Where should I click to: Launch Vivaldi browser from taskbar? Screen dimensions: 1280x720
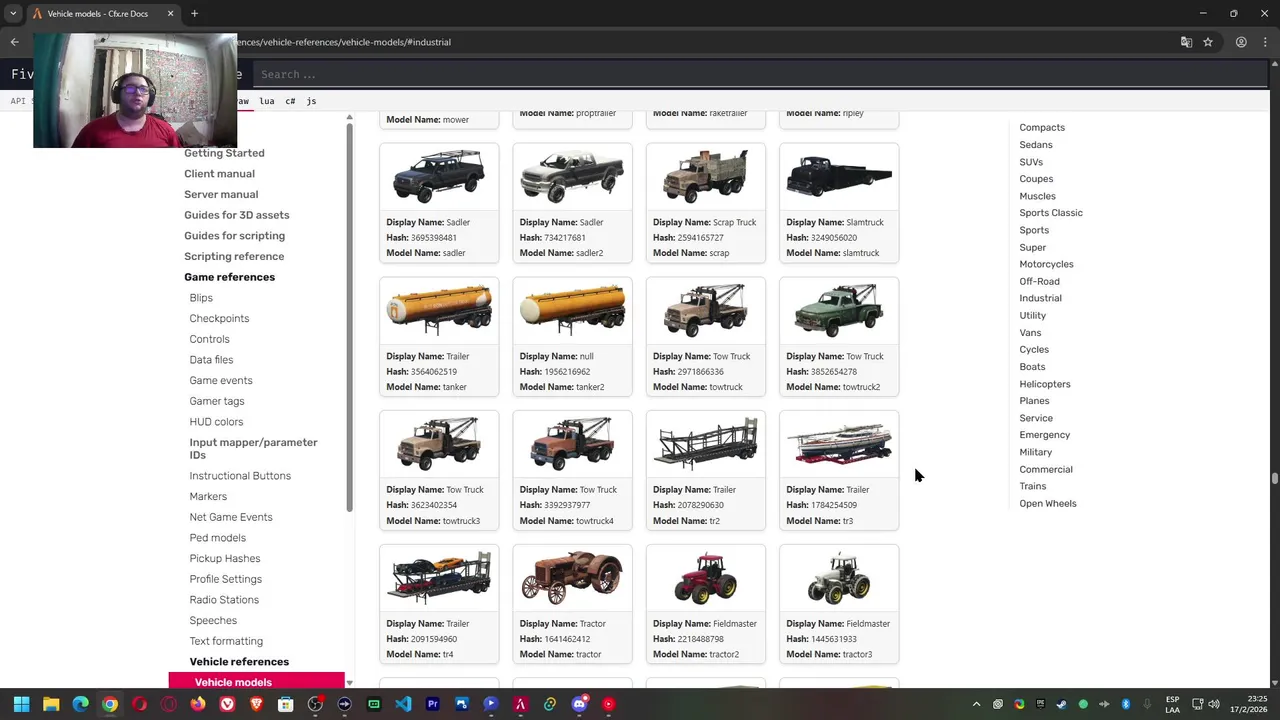click(x=227, y=704)
